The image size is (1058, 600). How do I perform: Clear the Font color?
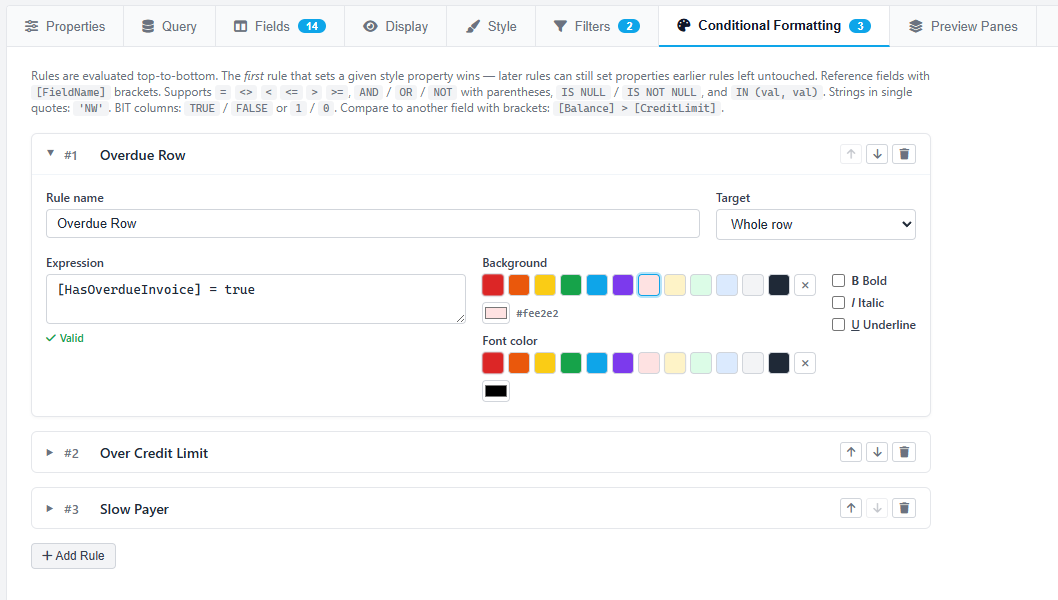tap(805, 363)
